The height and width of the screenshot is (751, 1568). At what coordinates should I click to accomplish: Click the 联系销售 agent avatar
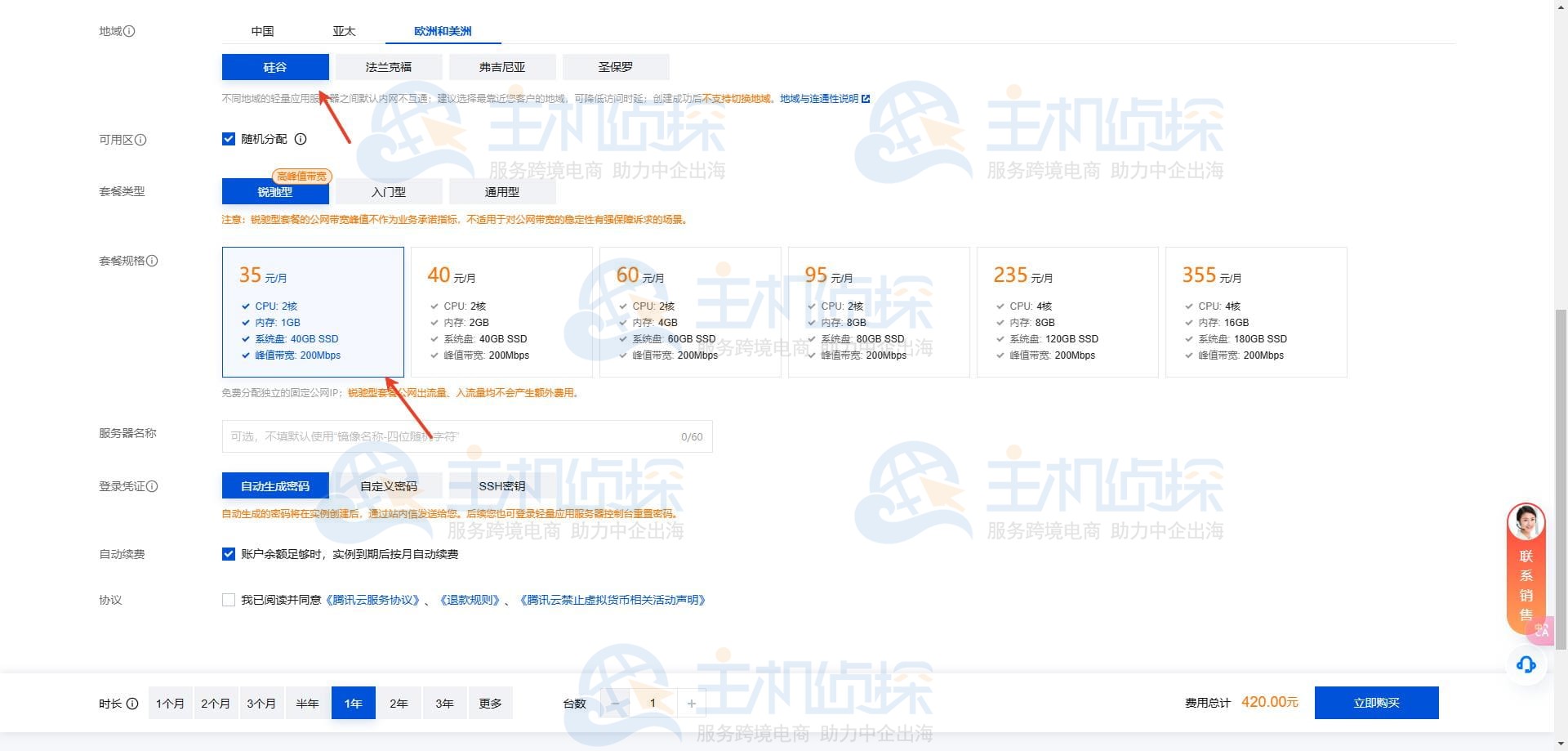tap(1526, 522)
